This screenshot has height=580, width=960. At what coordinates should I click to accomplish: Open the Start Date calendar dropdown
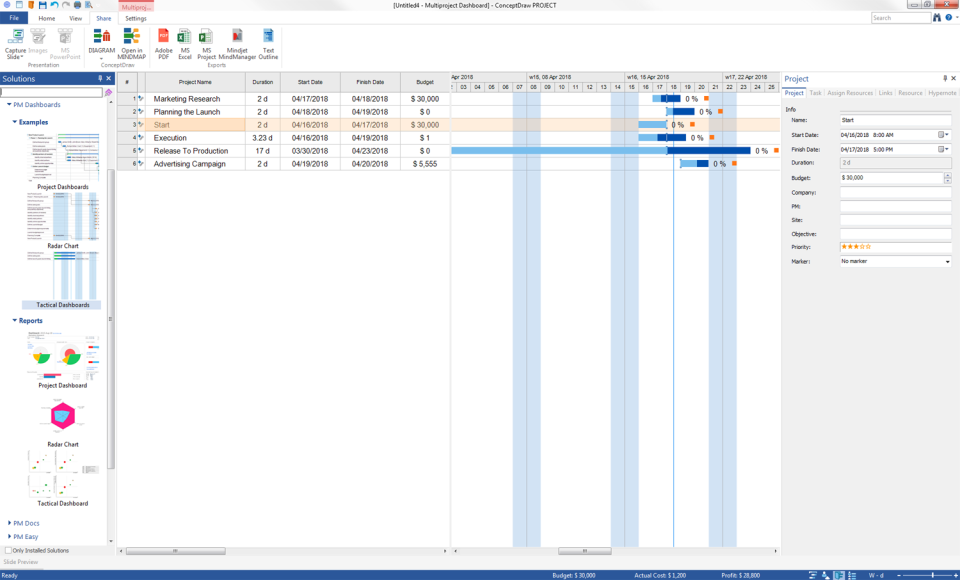coord(944,135)
